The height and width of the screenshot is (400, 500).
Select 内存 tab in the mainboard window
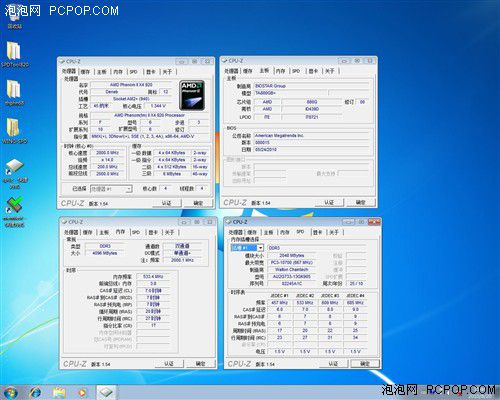281,71
